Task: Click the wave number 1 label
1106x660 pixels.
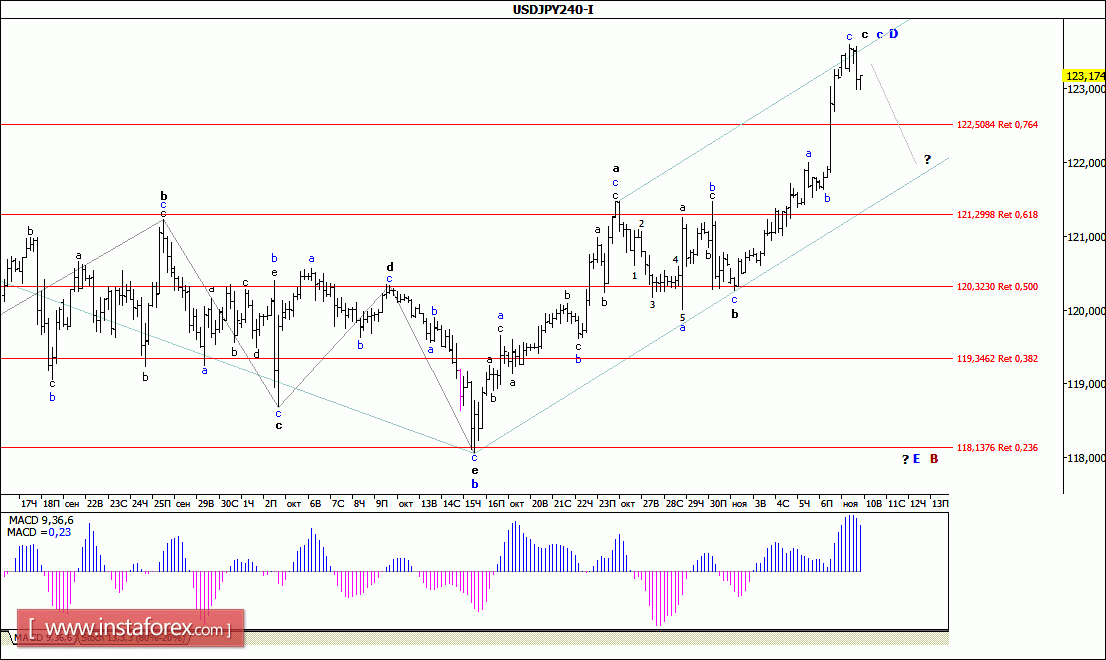Action: pyautogui.click(x=634, y=276)
